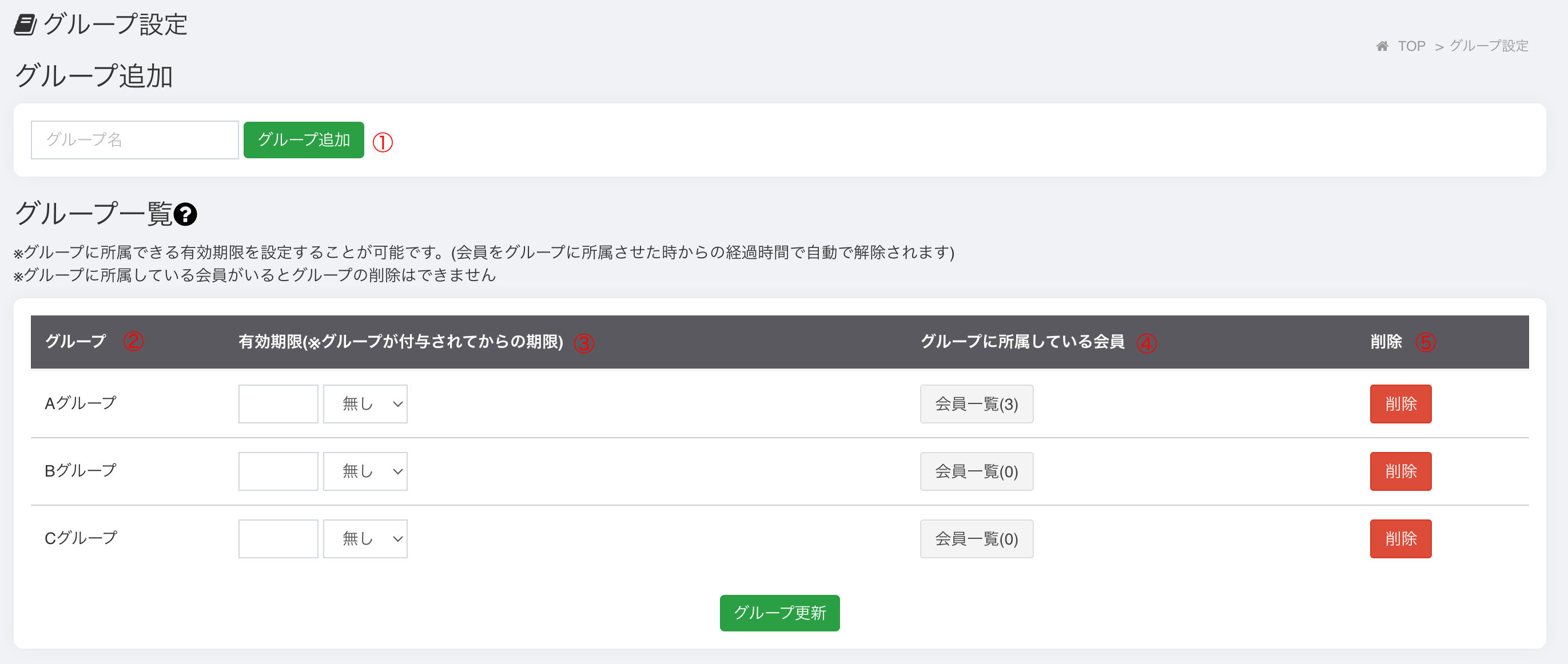
Task: Open 会員一覧(3) for Aグループ
Action: point(976,404)
